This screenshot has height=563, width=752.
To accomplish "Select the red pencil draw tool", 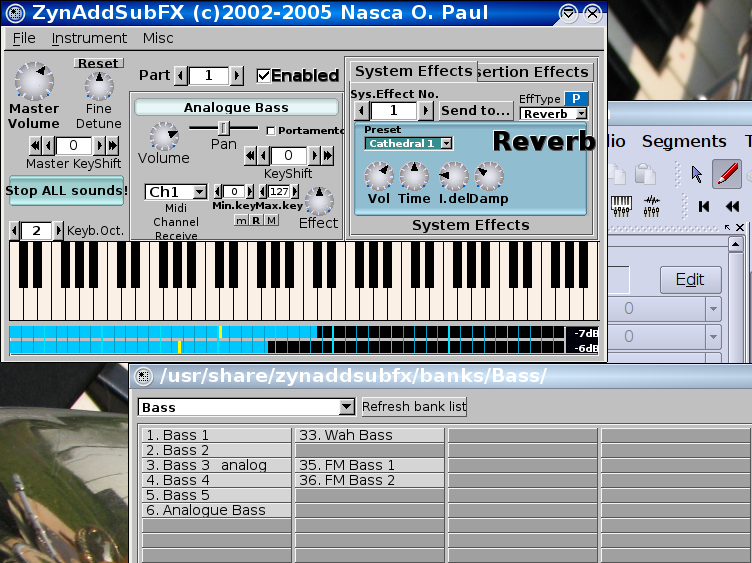I will click(x=727, y=174).
